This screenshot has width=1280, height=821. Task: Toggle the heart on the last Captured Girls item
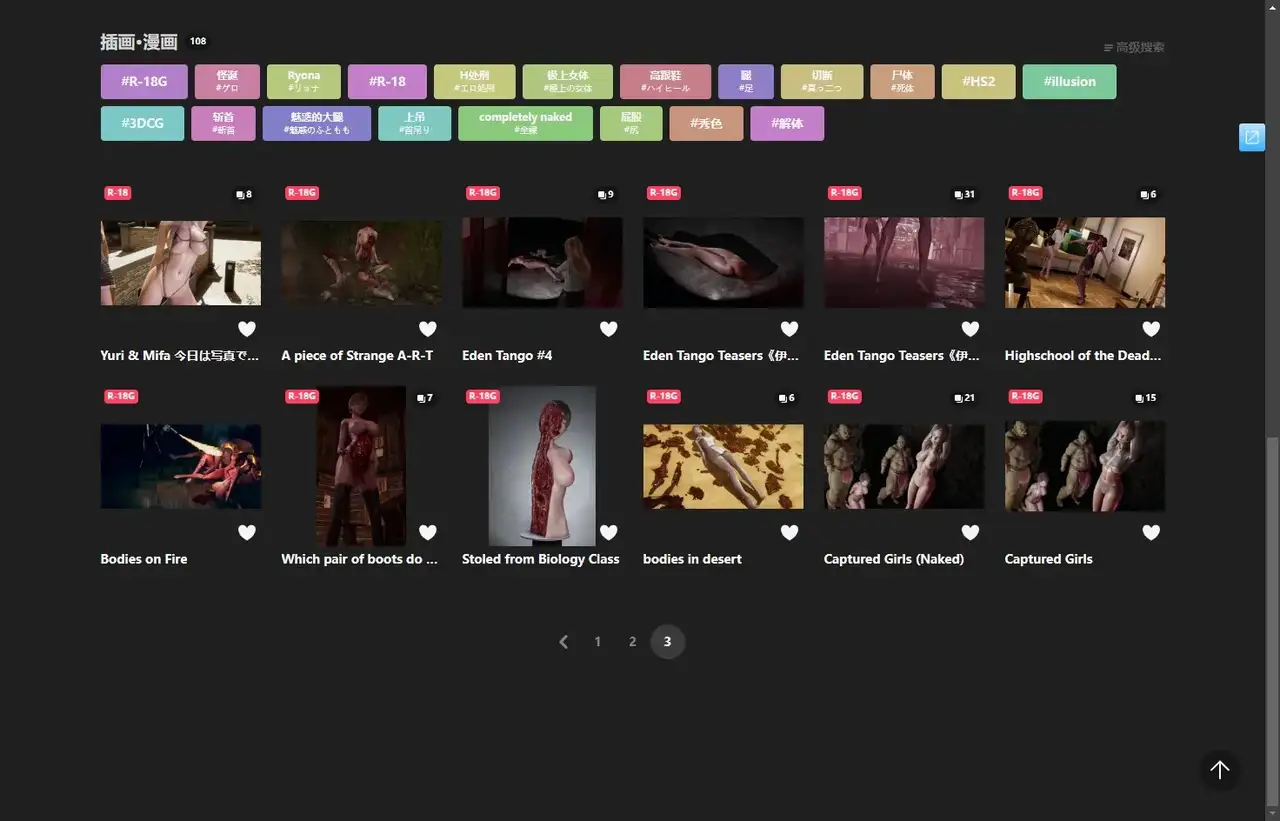click(x=1151, y=533)
